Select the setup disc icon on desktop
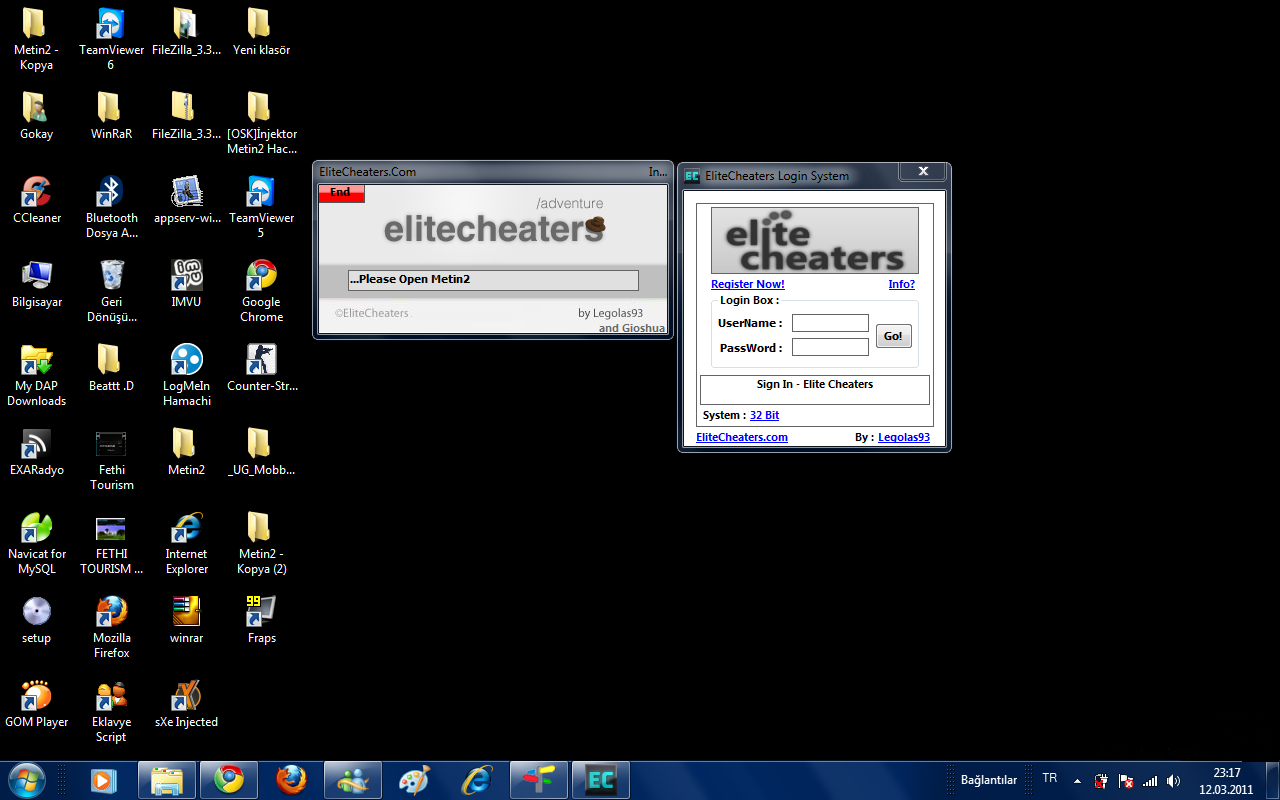The image size is (1280, 800). pyautogui.click(x=37, y=620)
